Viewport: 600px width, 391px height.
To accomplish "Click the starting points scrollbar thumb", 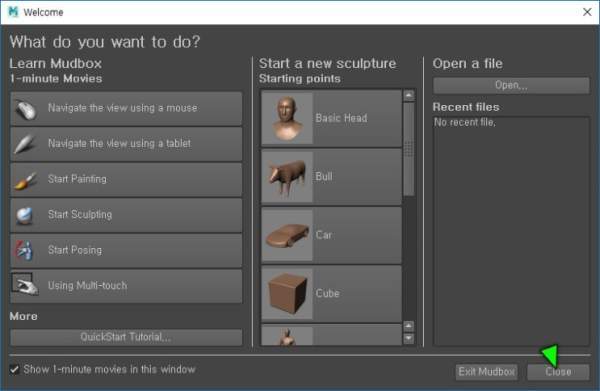I will click(x=409, y=149).
